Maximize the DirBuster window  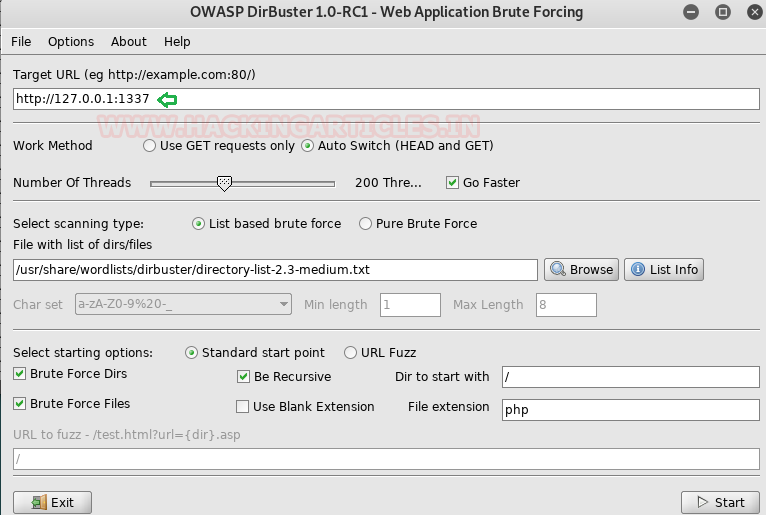[x=723, y=12]
